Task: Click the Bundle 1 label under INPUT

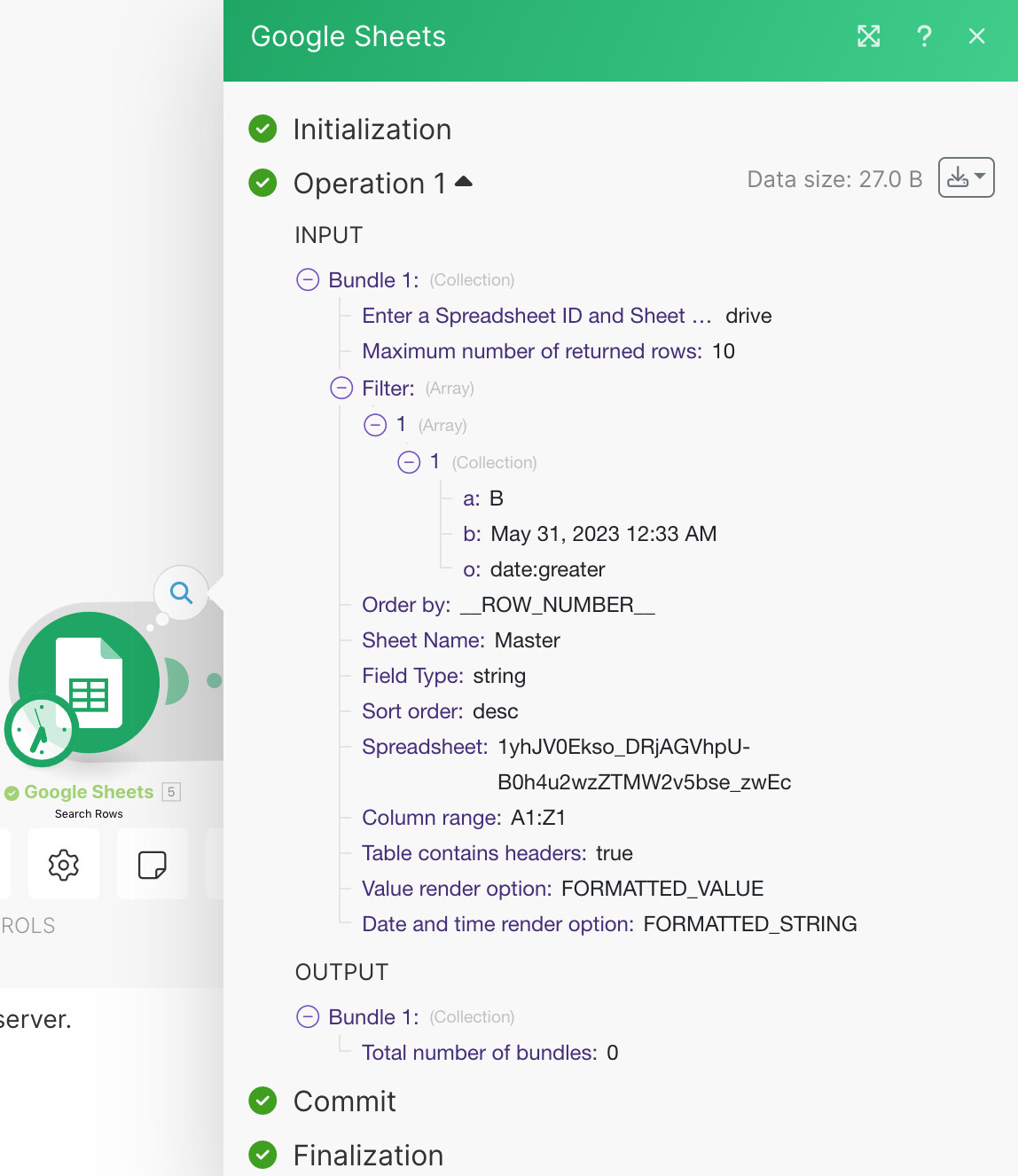Action: coord(373,280)
